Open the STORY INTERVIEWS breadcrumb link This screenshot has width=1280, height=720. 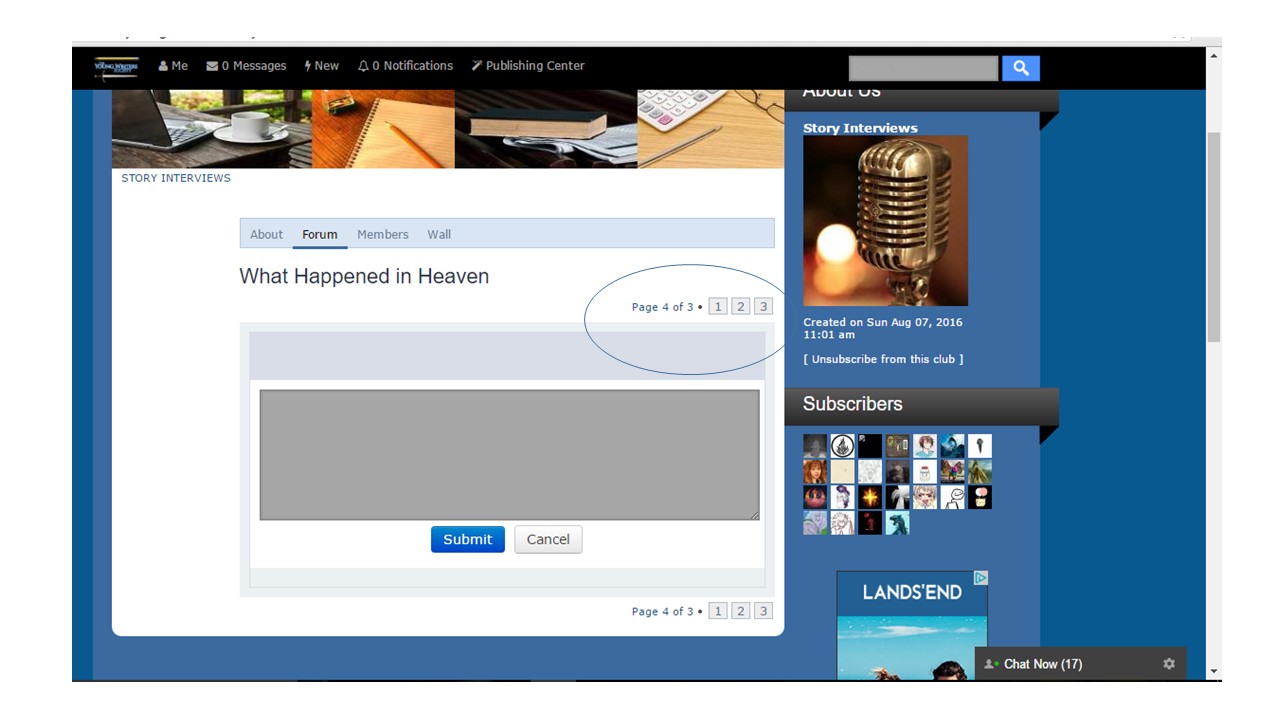[176, 178]
